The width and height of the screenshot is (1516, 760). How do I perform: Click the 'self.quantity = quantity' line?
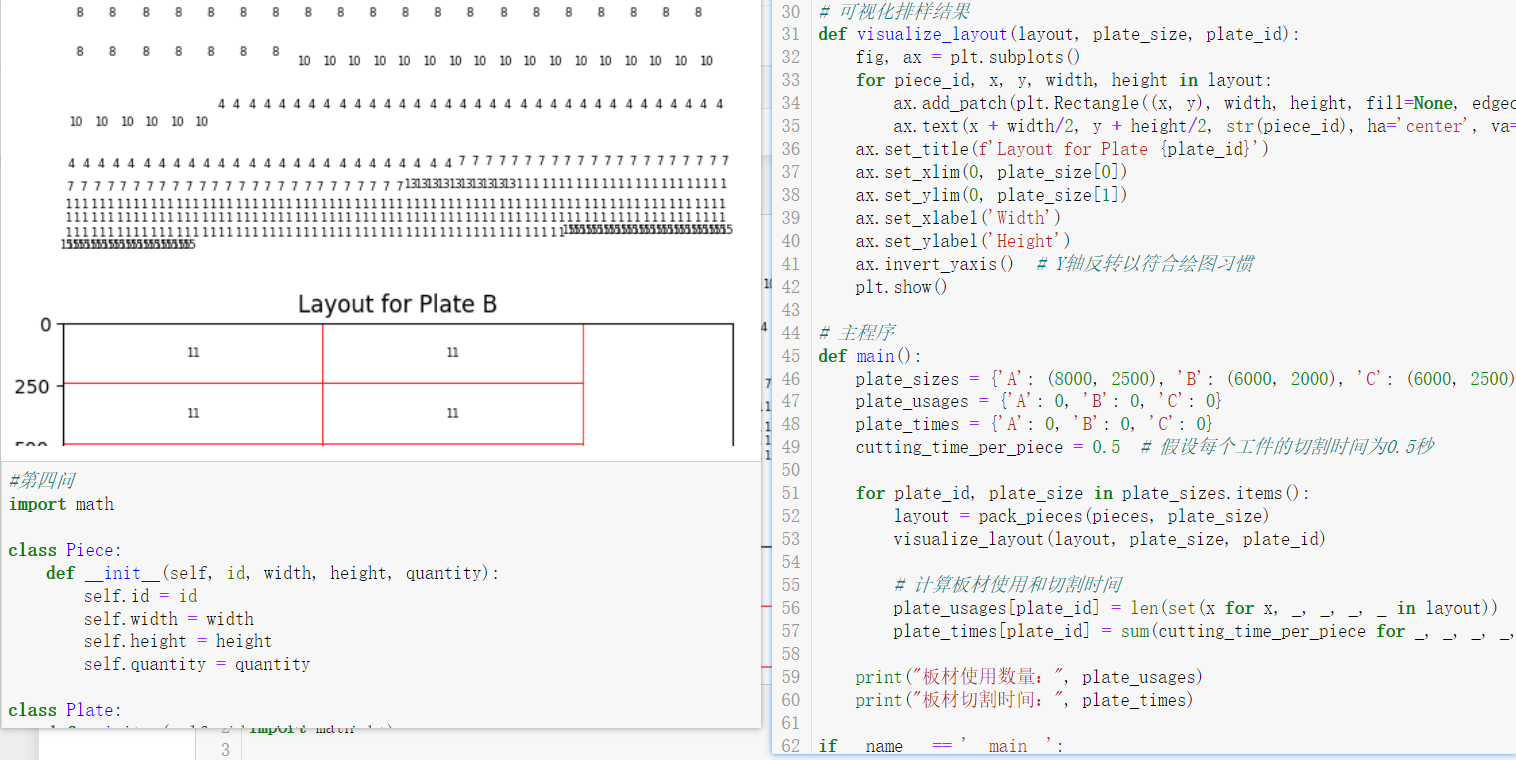[x=196, y=664]
